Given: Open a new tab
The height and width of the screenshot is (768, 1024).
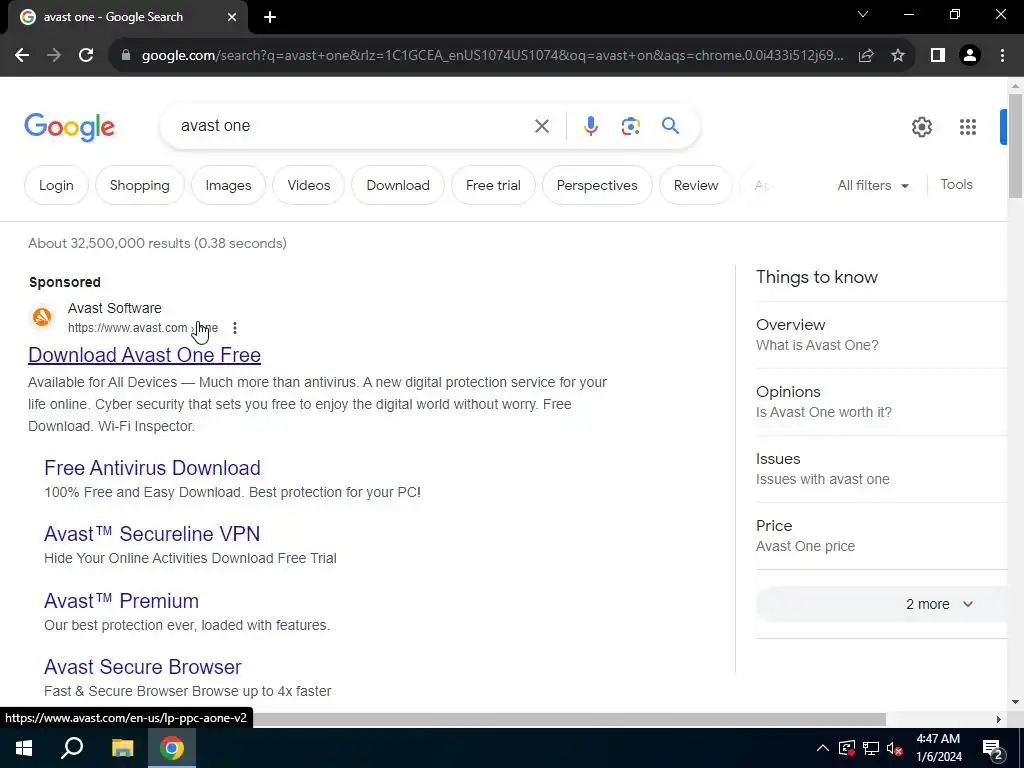Looking at the screenshot, I should [x=270, y=17].
